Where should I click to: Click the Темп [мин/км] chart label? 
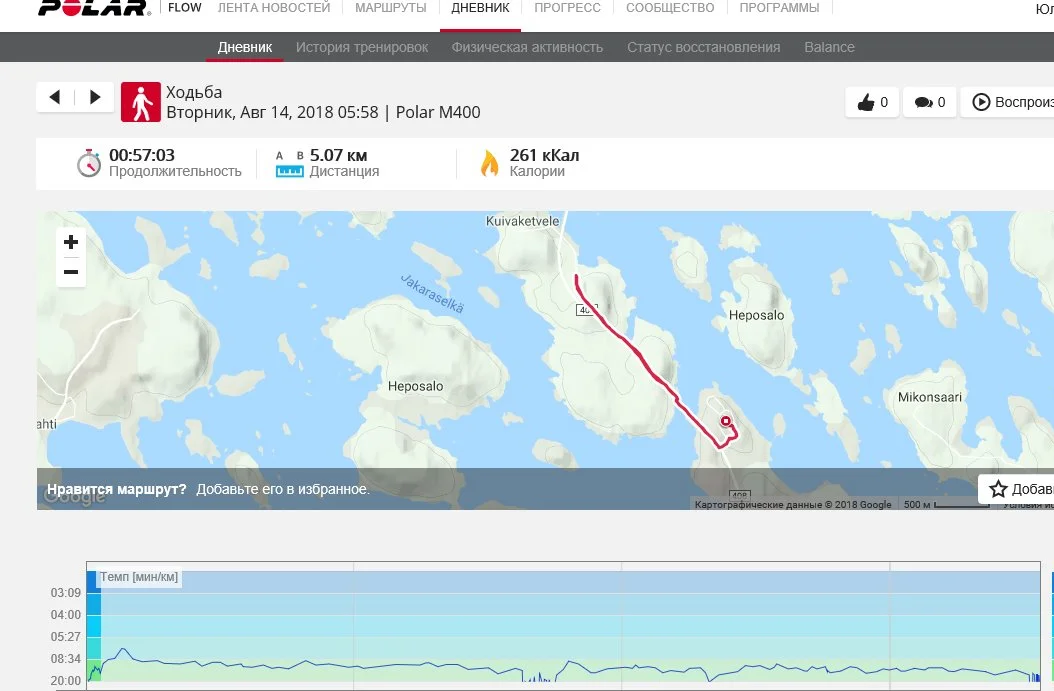(139, 577)
